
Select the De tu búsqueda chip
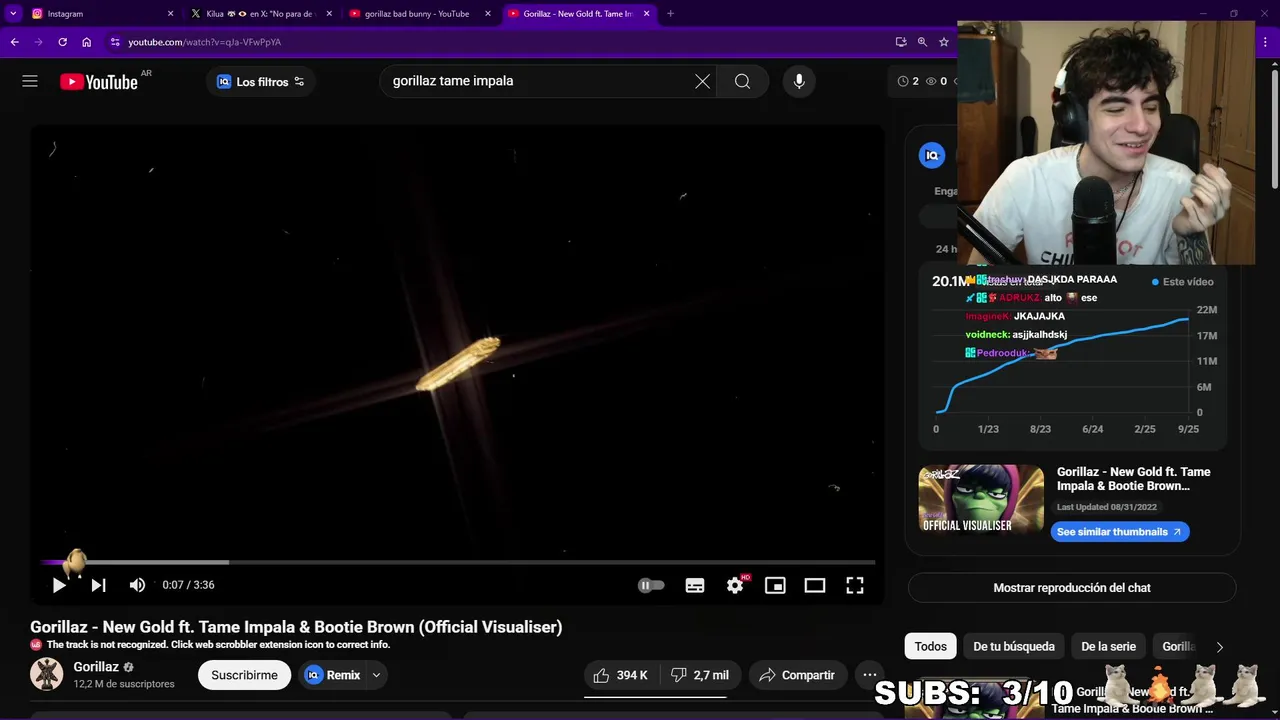[1014, 646]
